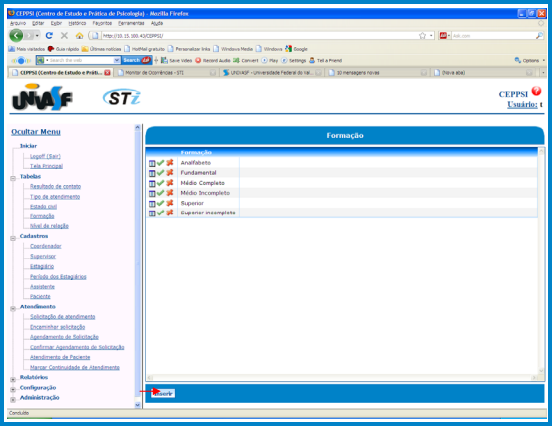Click green check icon for Médio Completo
This screenshot has width=552, height=426.
coord(161,183)
